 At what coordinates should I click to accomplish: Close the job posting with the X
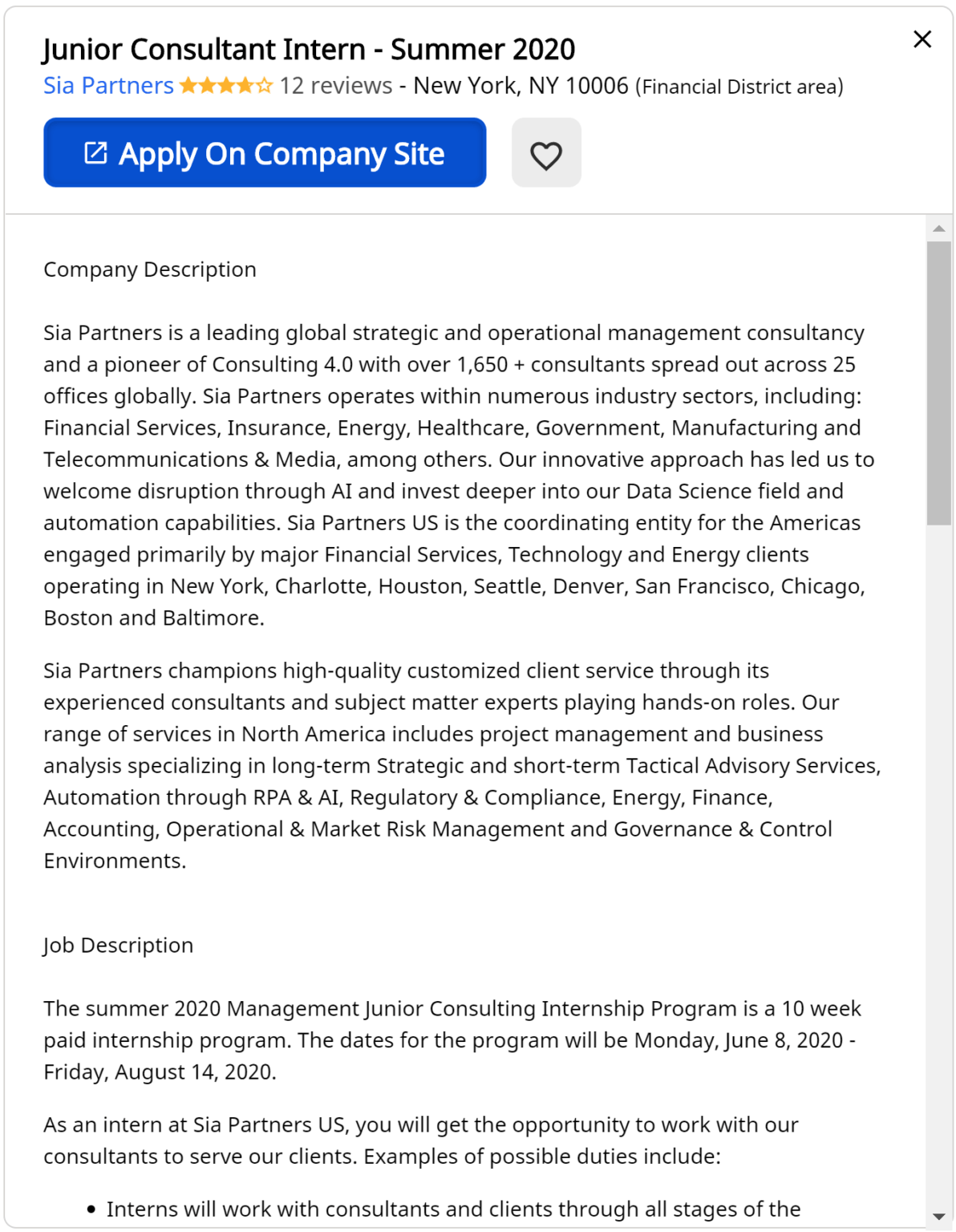point(922,39)
